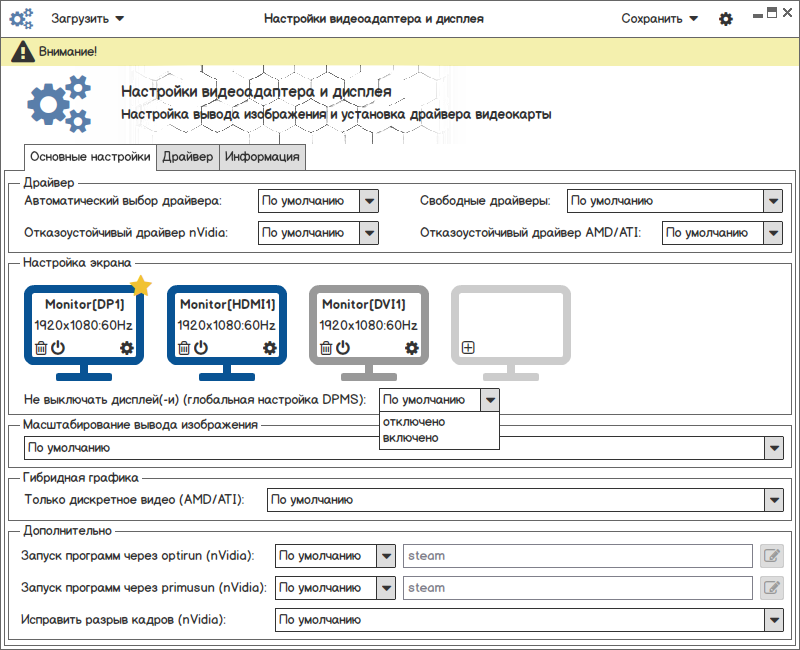Click the primusun steam input field
The image size is (800, 650).
pyautogui.click(x=578, y=588)
